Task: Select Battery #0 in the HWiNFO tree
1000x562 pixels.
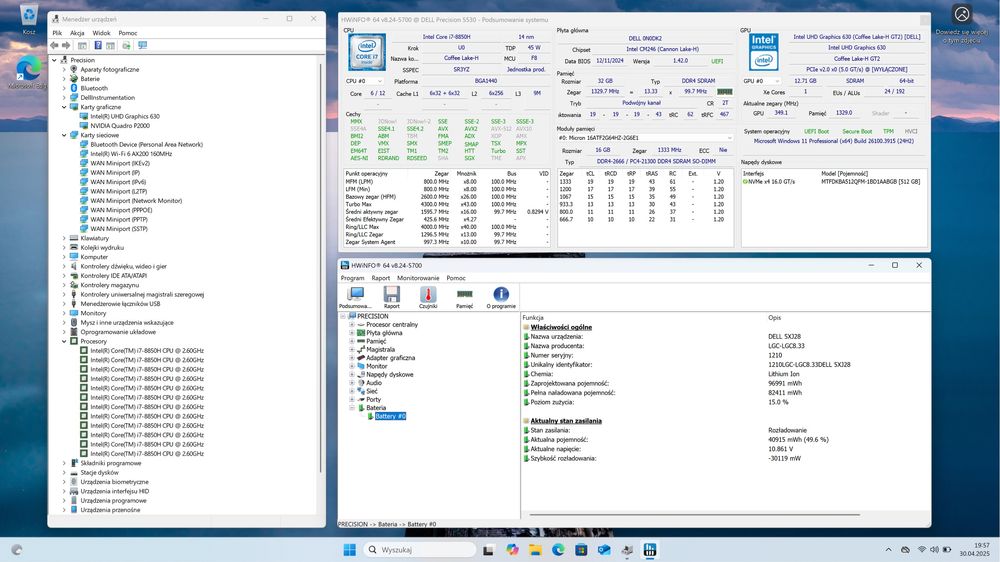Action: [390, 416]
